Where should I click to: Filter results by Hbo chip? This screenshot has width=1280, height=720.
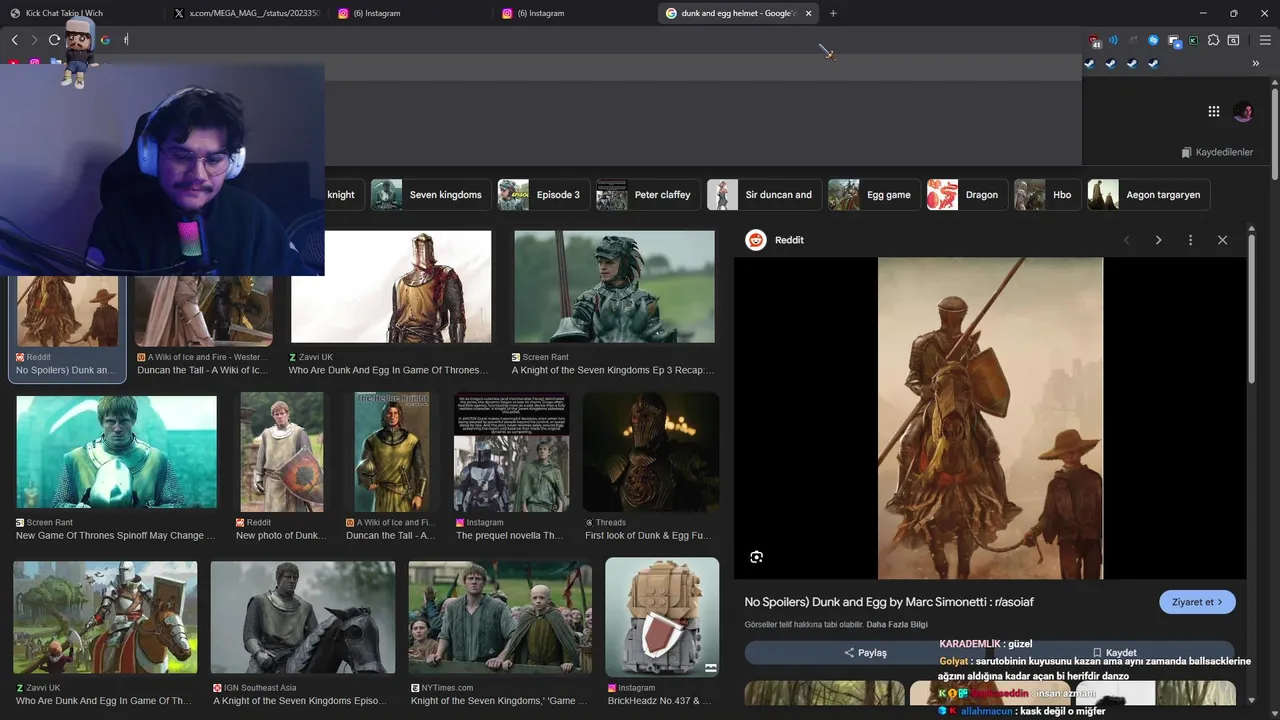1047,195
